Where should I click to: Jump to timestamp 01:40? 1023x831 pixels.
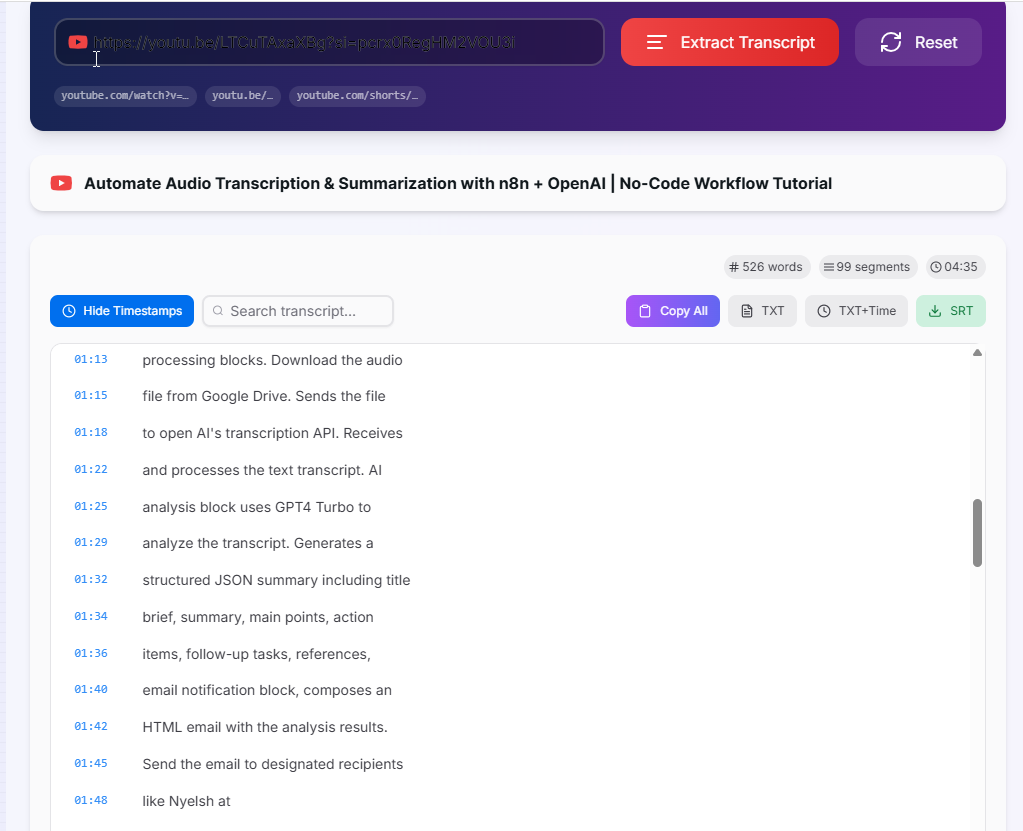coord(91,689)
